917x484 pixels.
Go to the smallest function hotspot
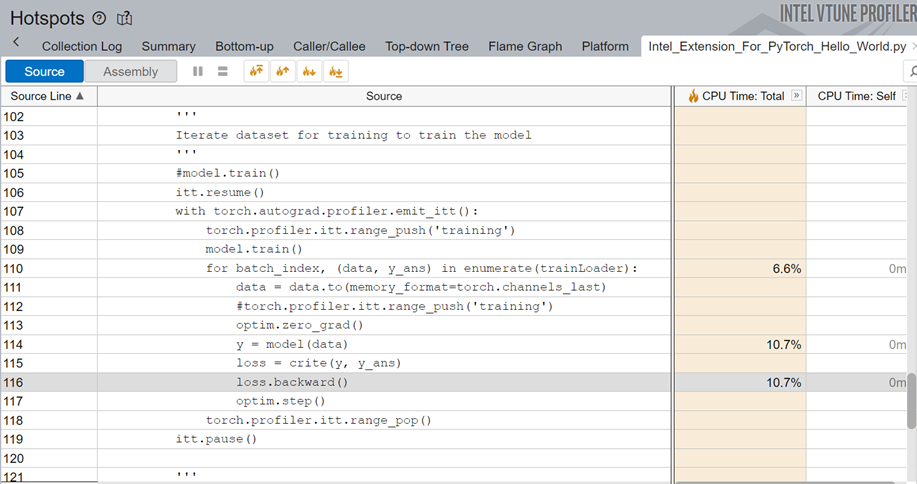(x=337, y=71)
